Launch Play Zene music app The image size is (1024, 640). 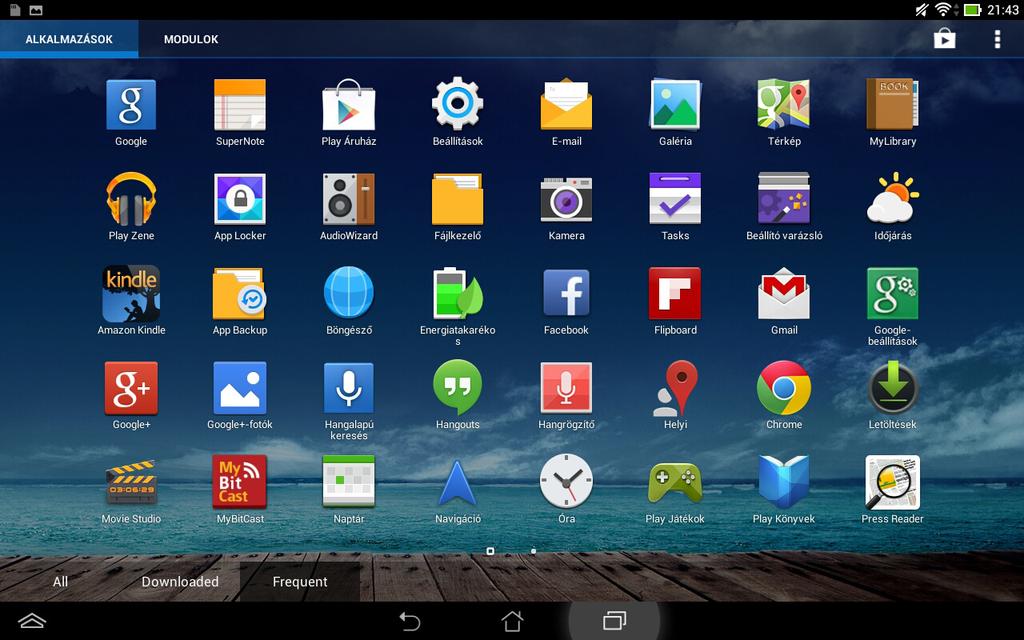[x=131, y=199]
